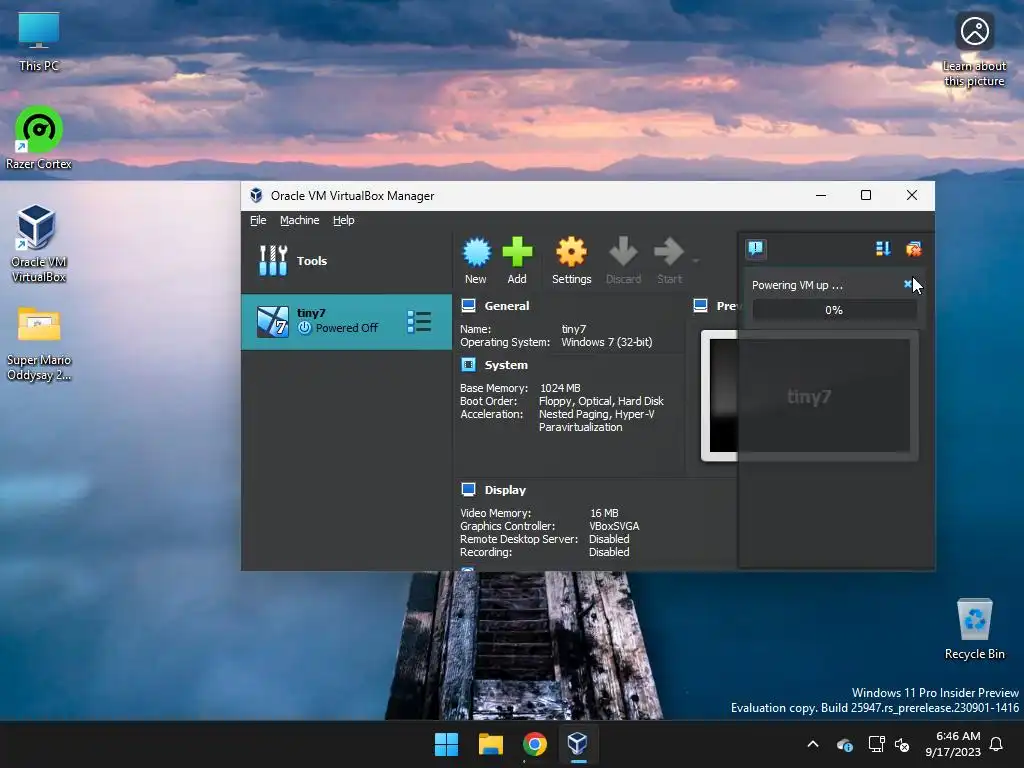Click the Start arrow icon
The width and height of the screenshot is (1024, 768).
point(669,252)
